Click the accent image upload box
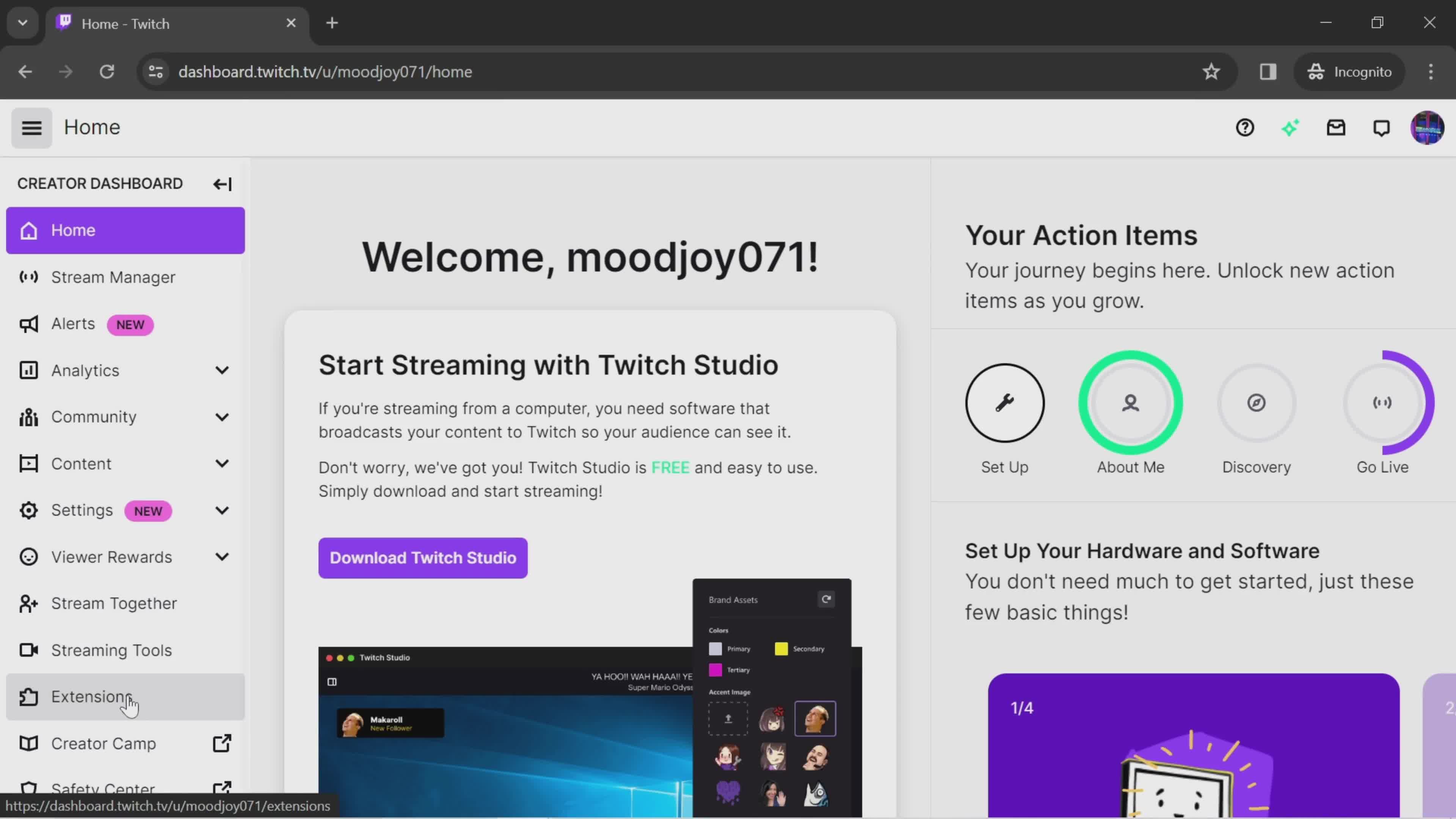This screenshot has width=1456, height=819. (x=728, y=719)
